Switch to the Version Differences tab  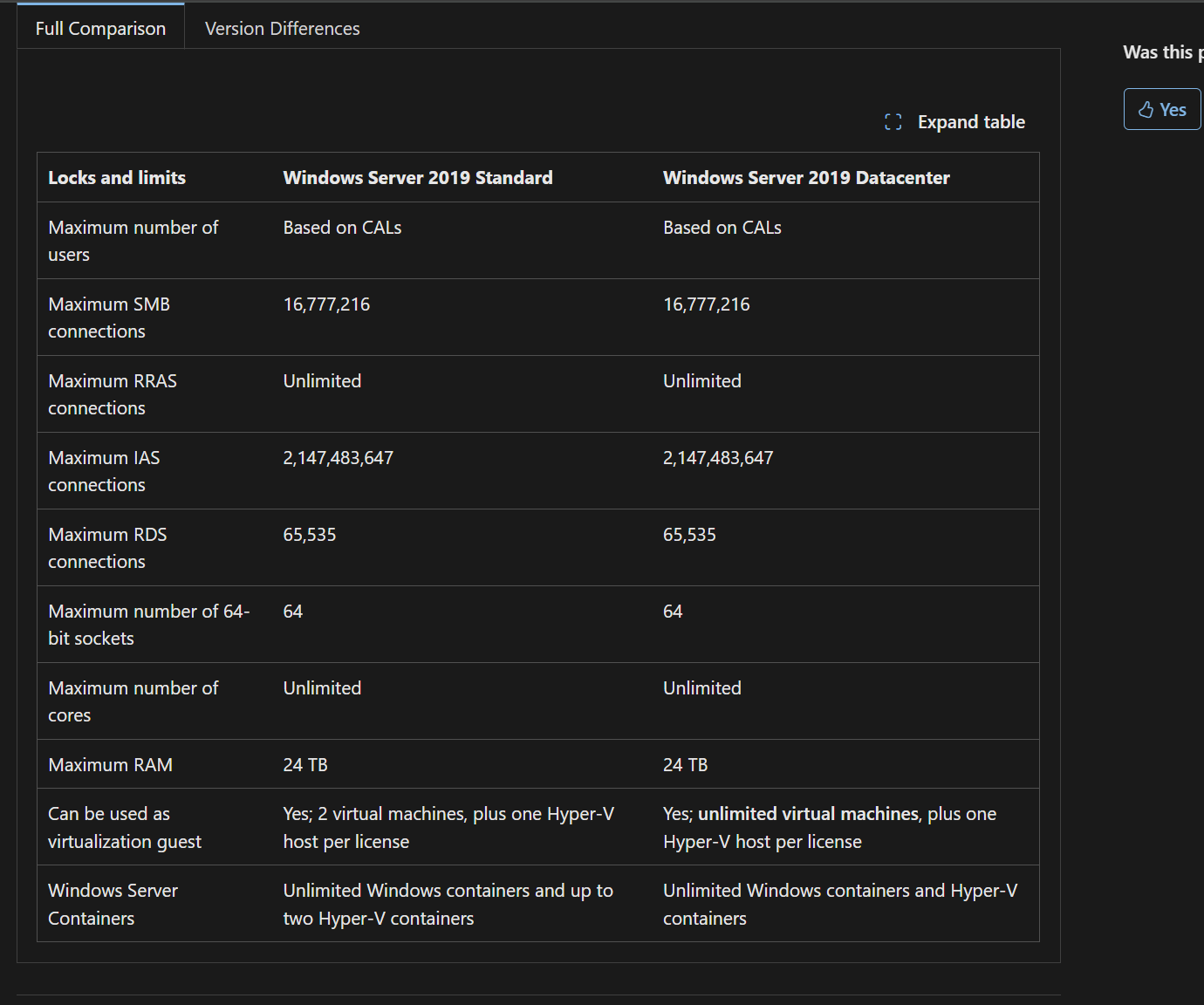pos(282,29)
